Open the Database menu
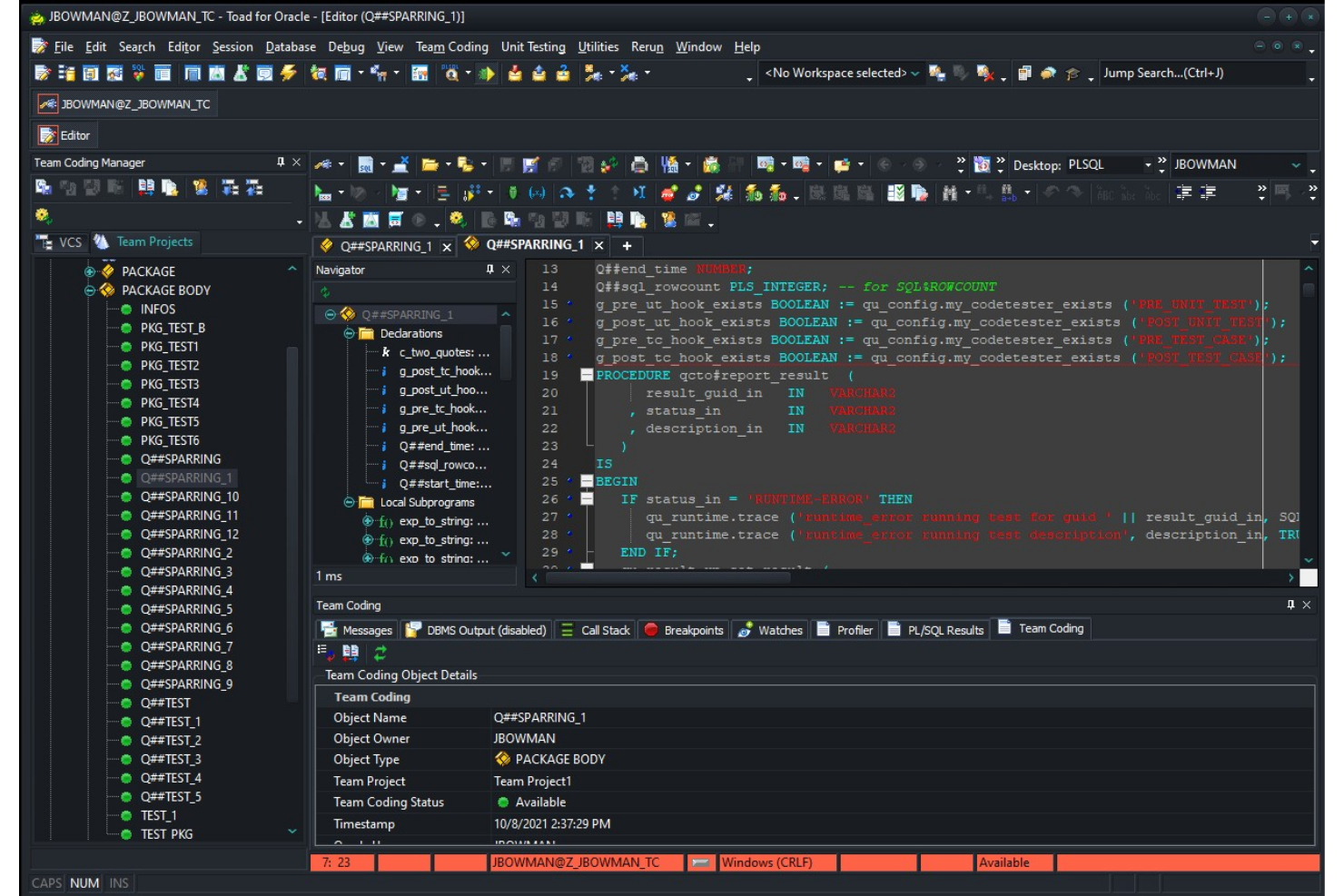The width and height of the screenshot is (1344, 896). (290, 46)
